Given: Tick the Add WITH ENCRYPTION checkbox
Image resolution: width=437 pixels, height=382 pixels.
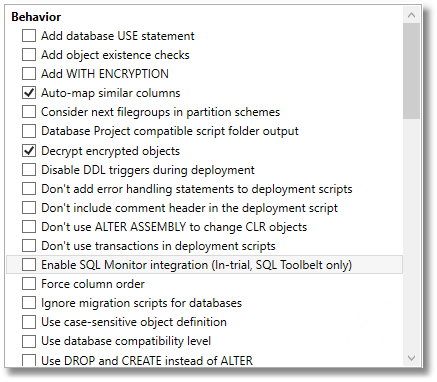Looking at the screenshot, I should [x=29, y=73].
